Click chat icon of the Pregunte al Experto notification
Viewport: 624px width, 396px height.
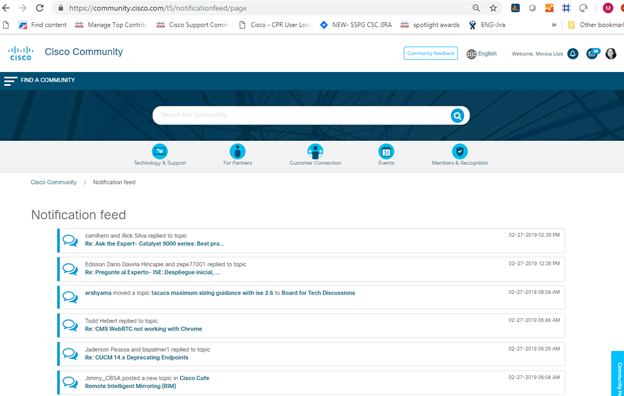(70, 269)
